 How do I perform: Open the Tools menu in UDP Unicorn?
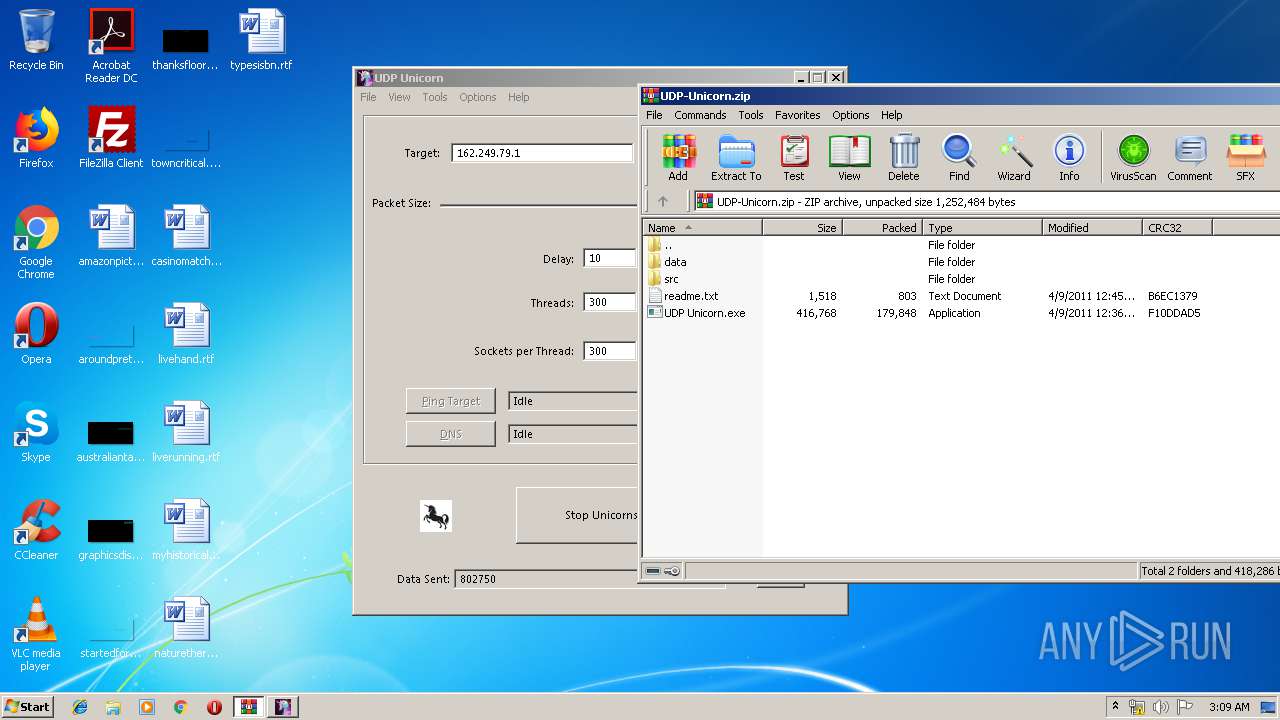tap(434, 97)
